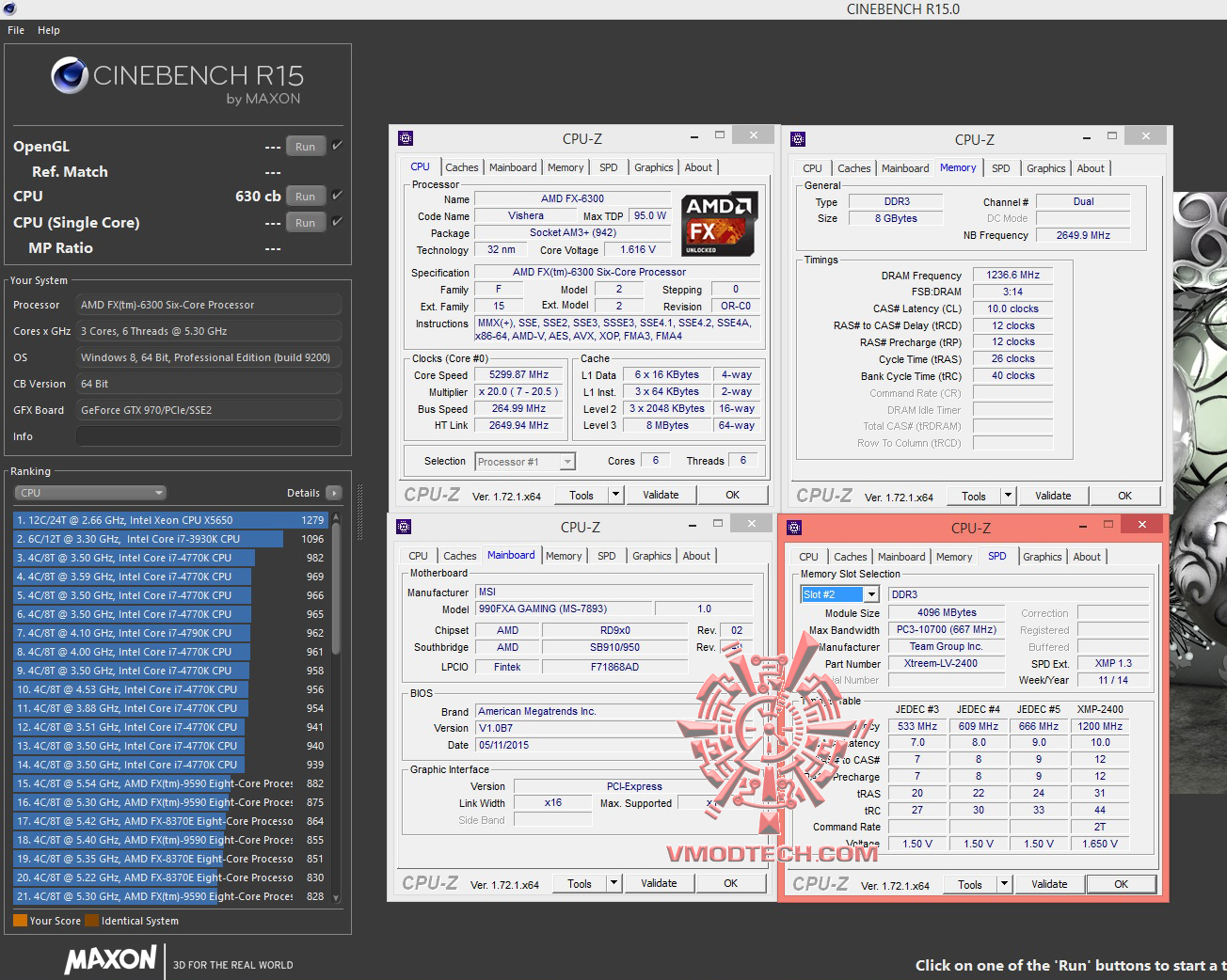1227x980 pixels.
Task: Click the GFX Board value GeForce GTX 970
Action: click(x=208, y=410)
